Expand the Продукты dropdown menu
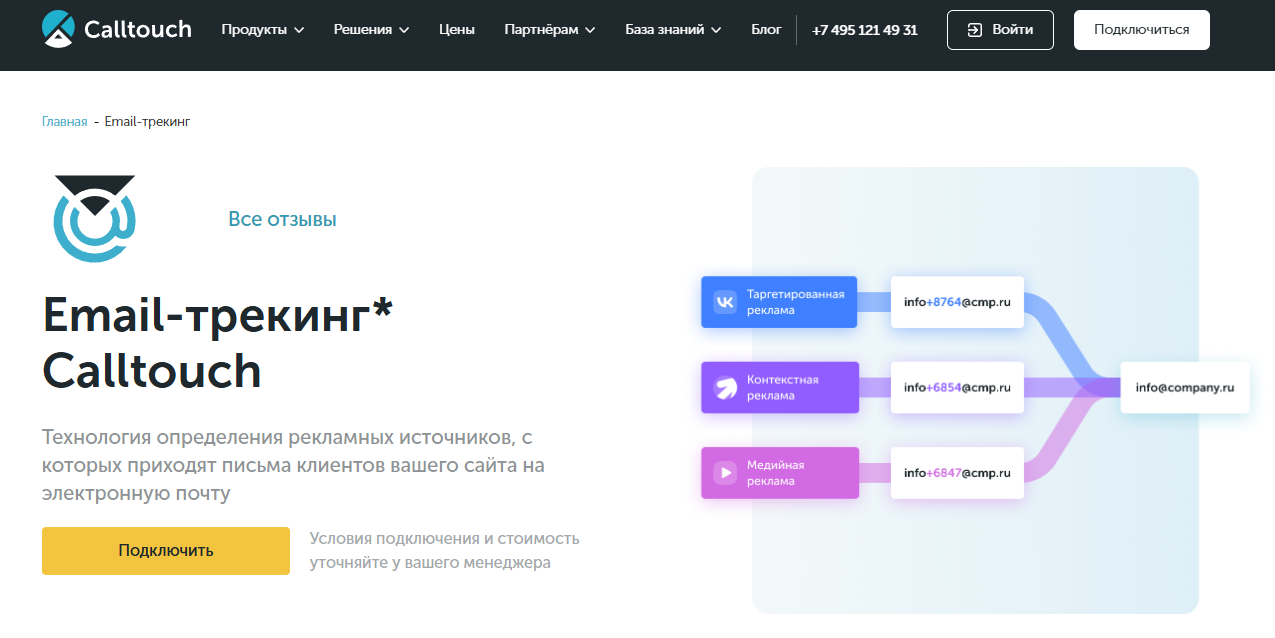 (262, 30)
